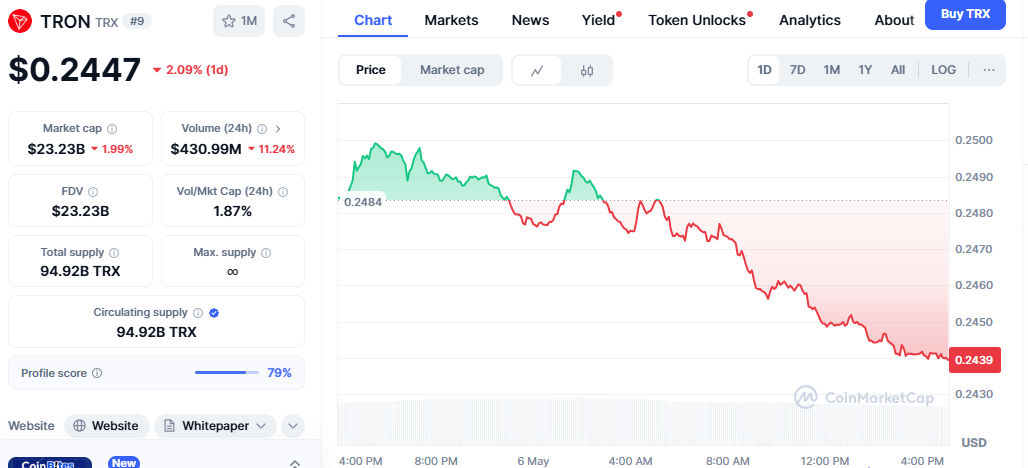Click the star watchlist 1M button
The height and width of the screenshot is (468, 1028).
click(x=239, y=21)
